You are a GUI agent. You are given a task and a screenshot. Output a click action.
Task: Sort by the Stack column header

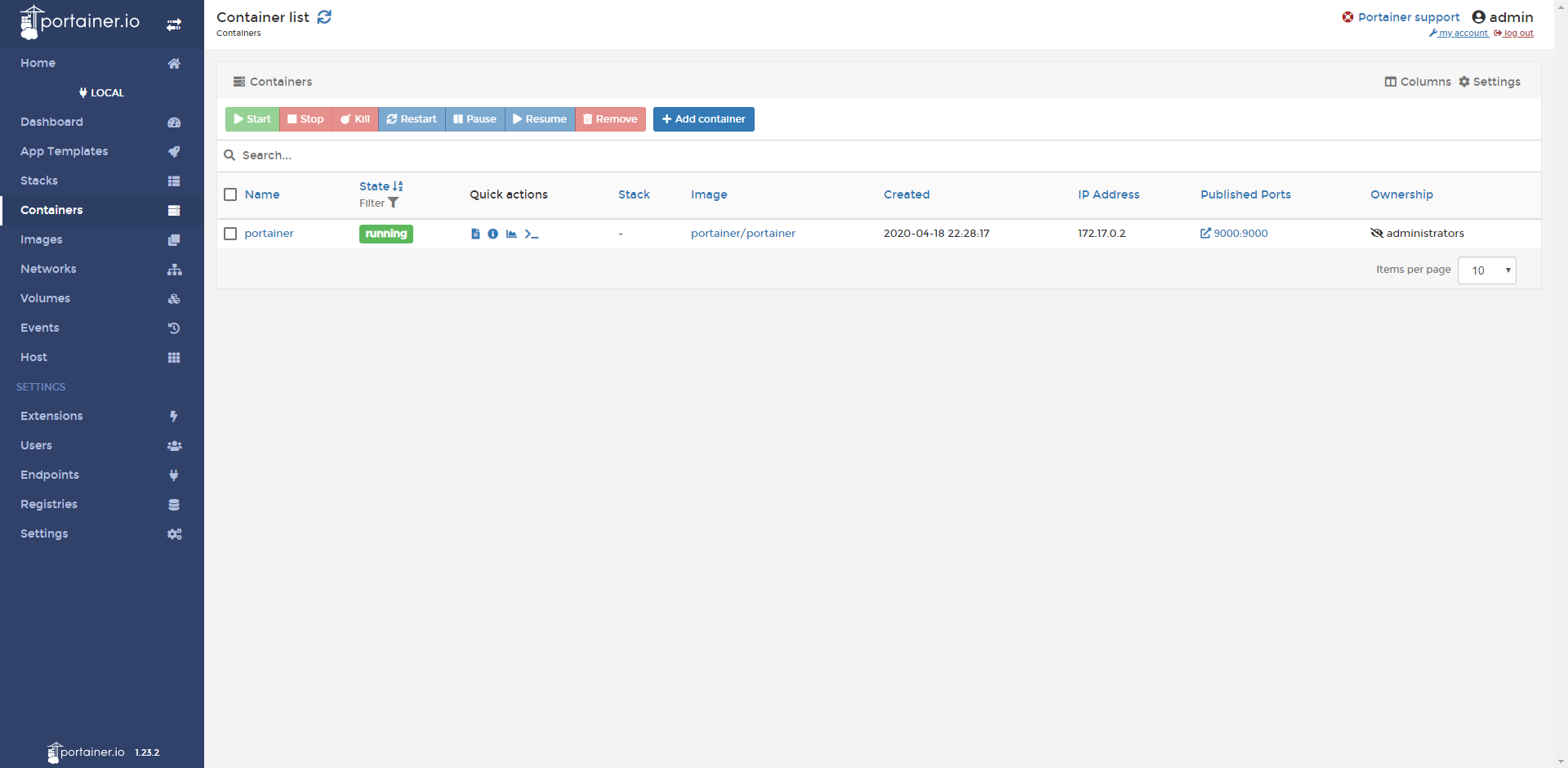634,194
